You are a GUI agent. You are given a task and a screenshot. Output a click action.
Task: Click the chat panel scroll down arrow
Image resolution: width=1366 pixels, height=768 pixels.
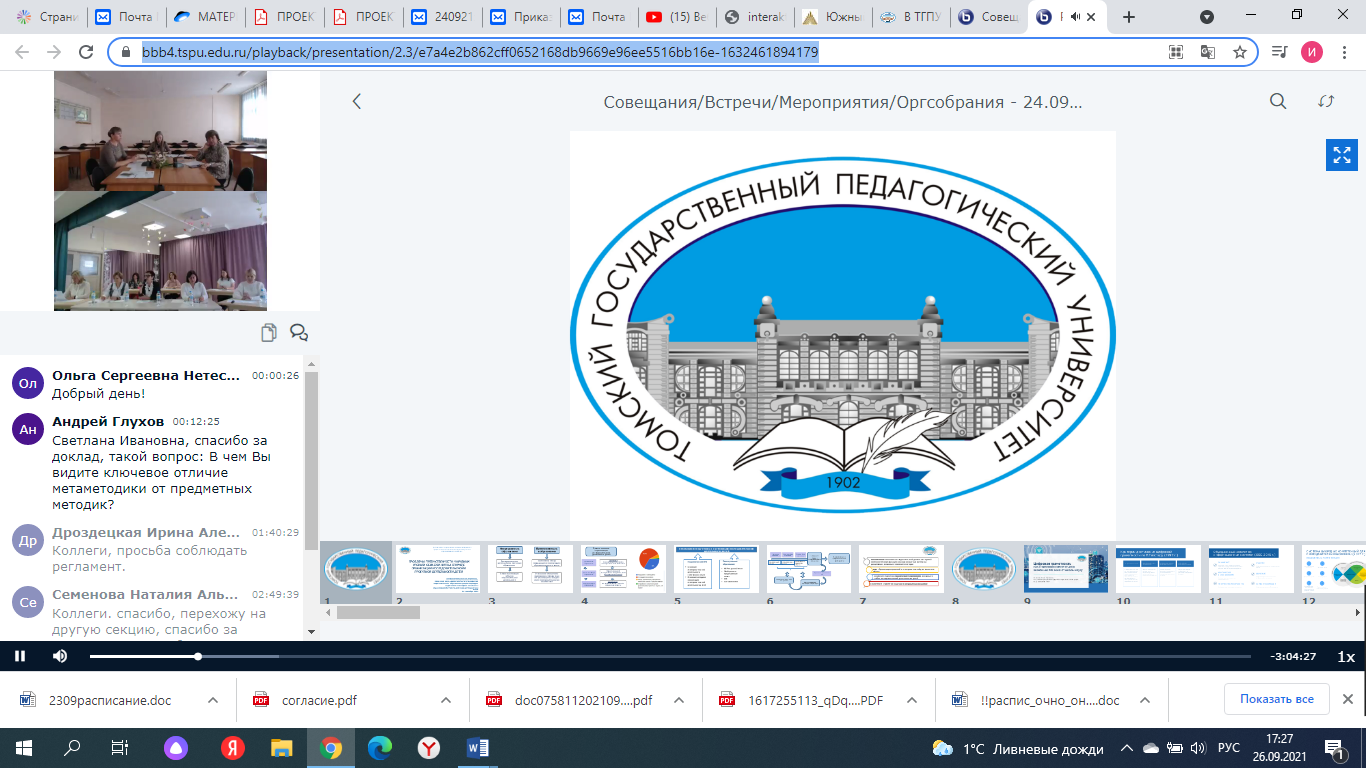coord(311,632)
